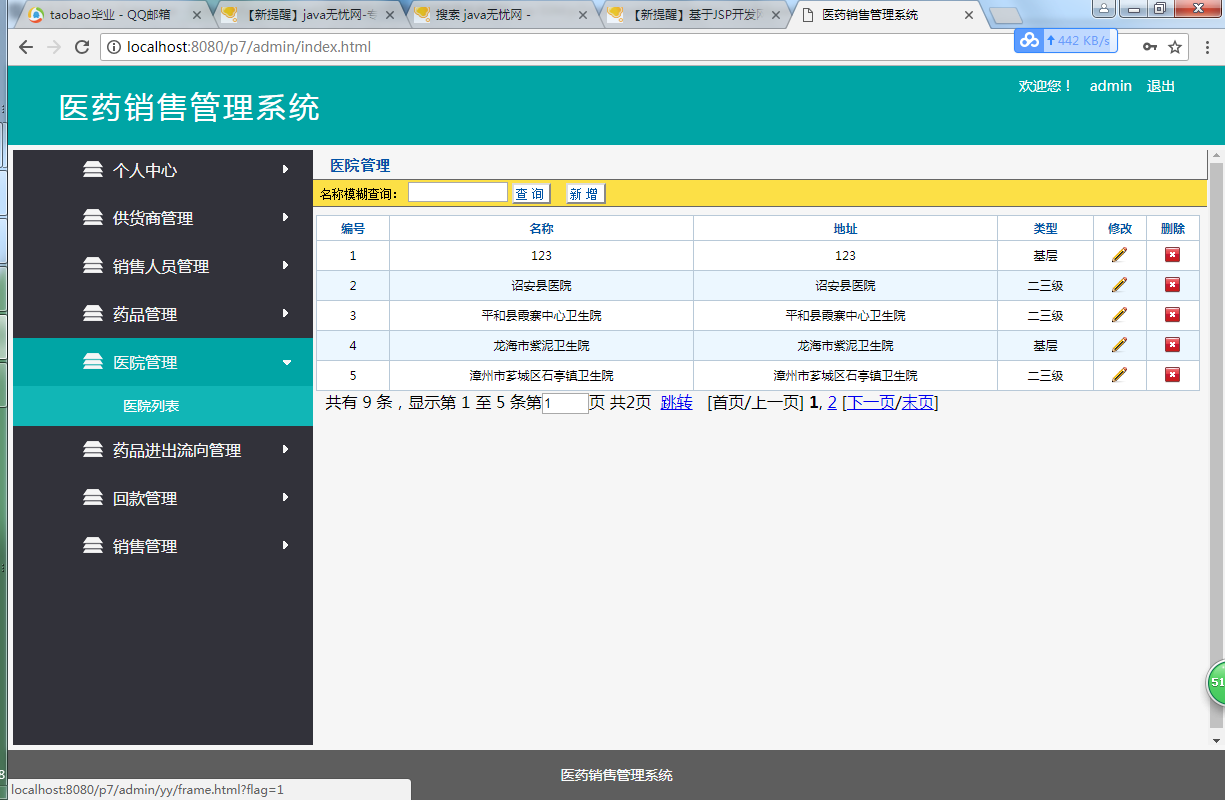Click the key icon in address bar
This screenshot has height=800, width=1225.
1150,47
